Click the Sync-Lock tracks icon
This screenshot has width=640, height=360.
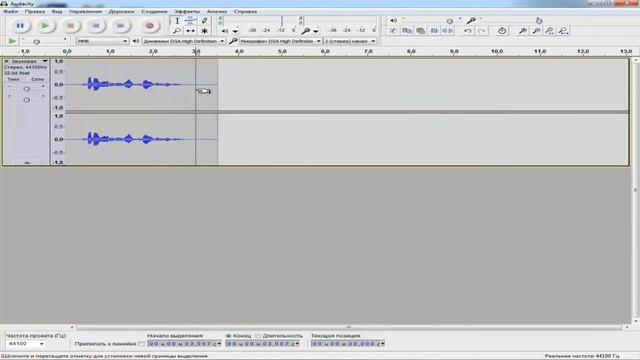pyautogui.click(x=502, y=31)
